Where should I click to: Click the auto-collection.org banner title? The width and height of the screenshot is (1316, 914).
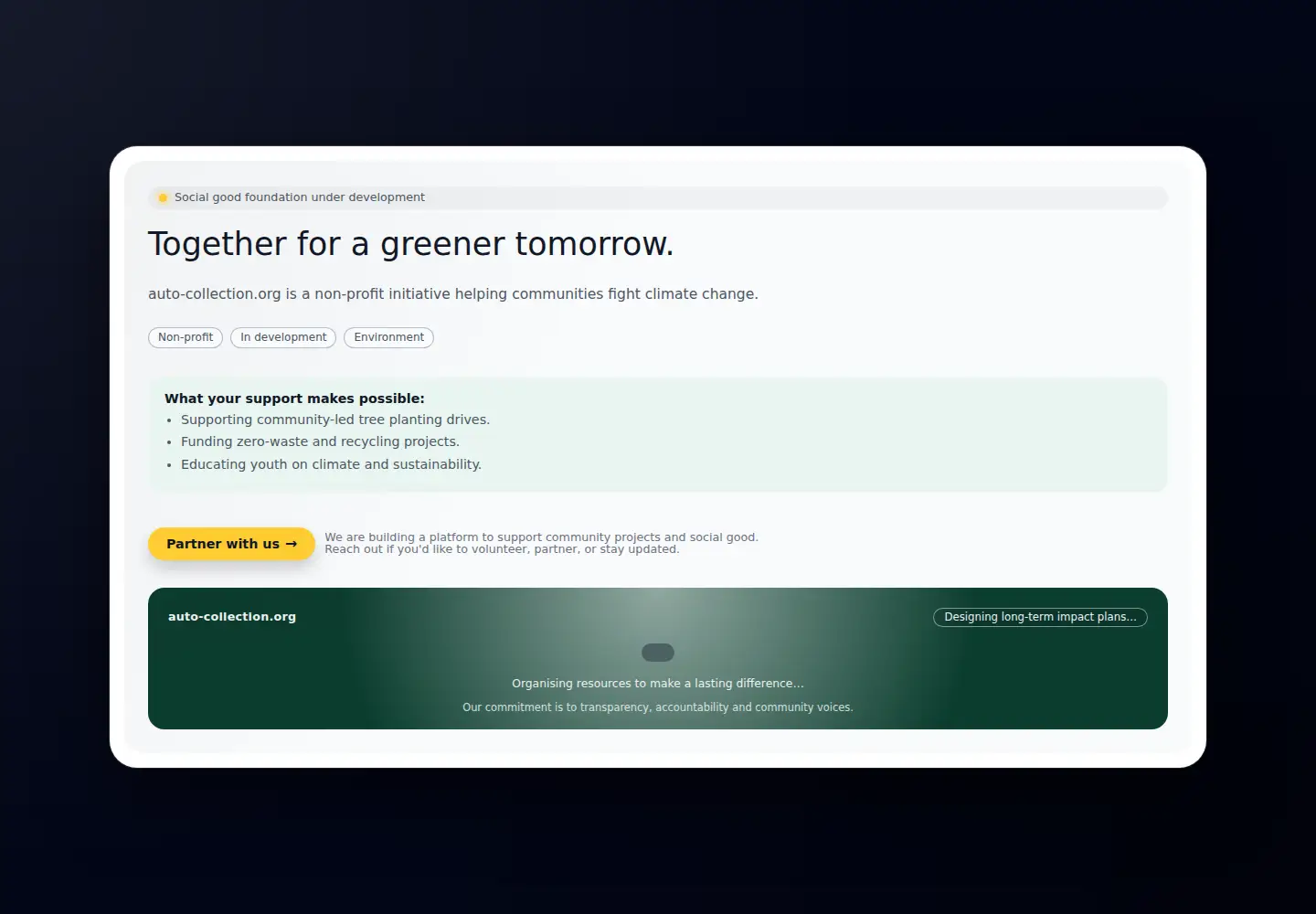pyautogui.click(x=232, y=617)
